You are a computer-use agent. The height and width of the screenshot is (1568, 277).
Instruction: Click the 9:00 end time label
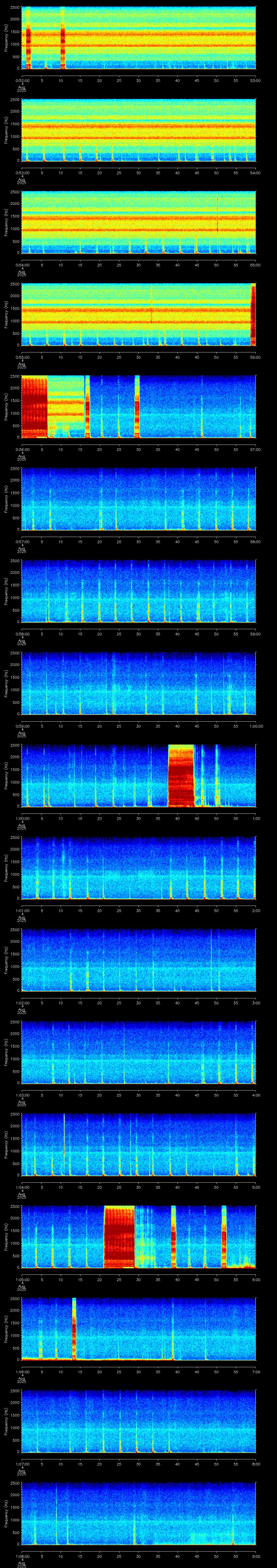click(256, 1556)
